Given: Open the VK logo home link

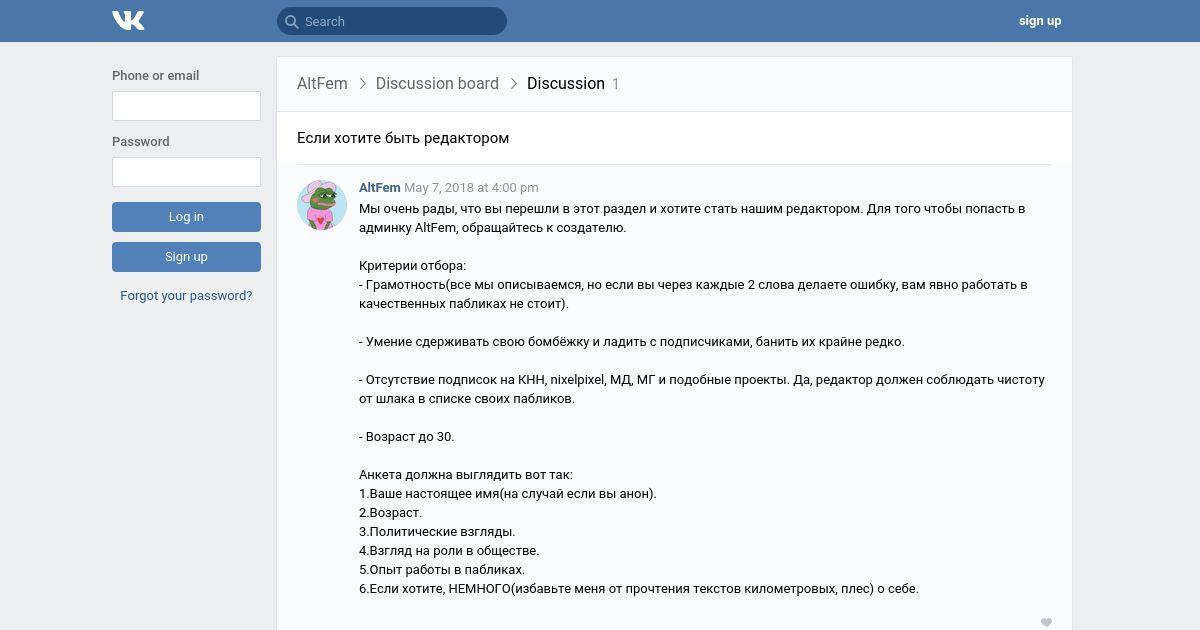Looking at the screenshot, I should point(128,21).
